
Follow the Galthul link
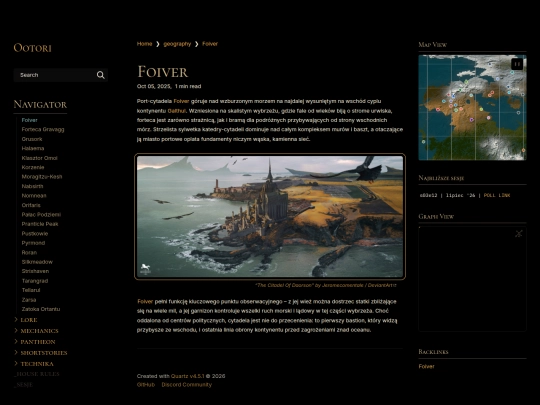pos(176,111)
